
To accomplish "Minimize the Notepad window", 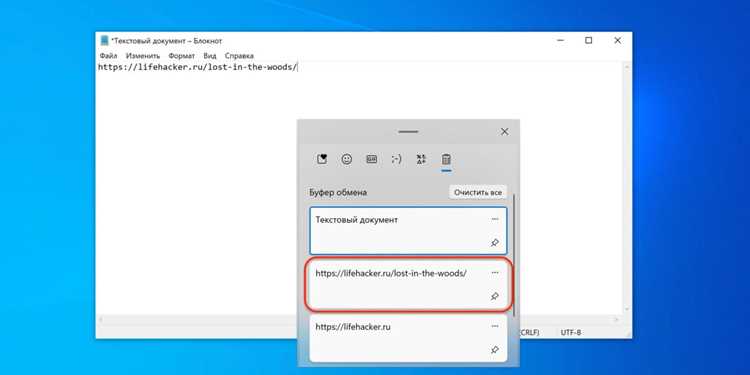I will (x=561, y=41).
